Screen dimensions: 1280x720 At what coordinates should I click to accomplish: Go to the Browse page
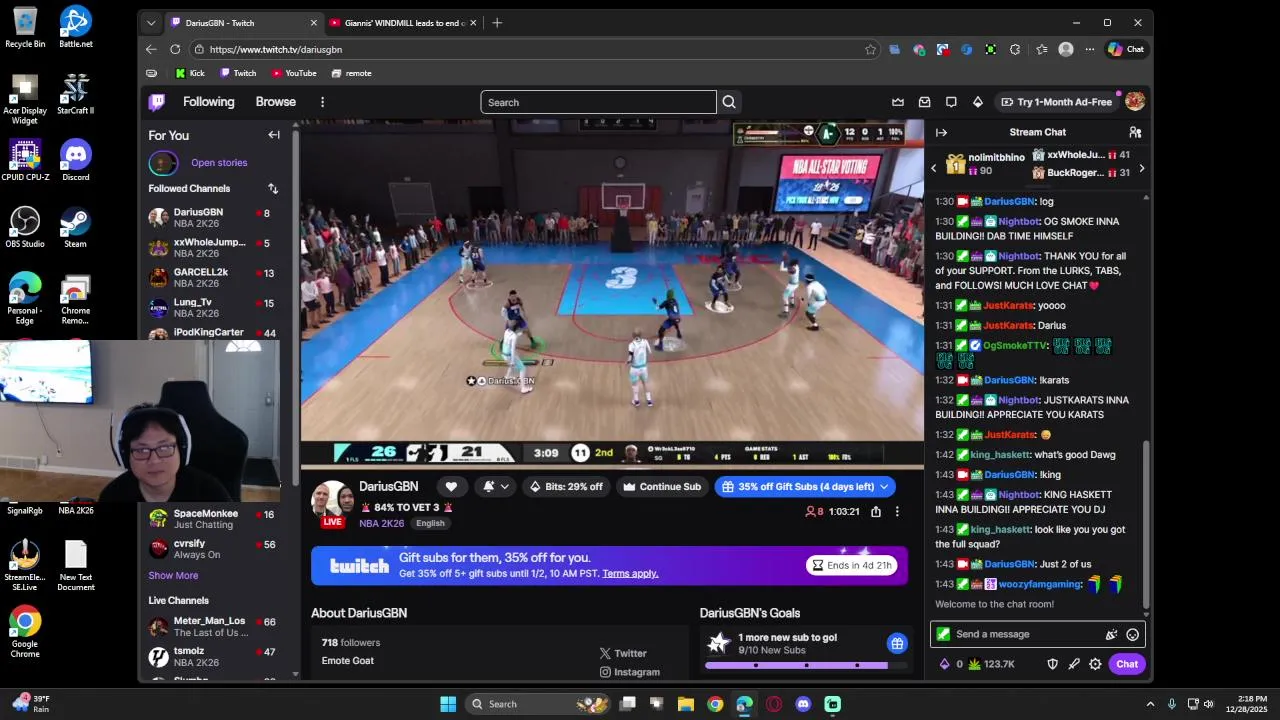pos(275,102)
